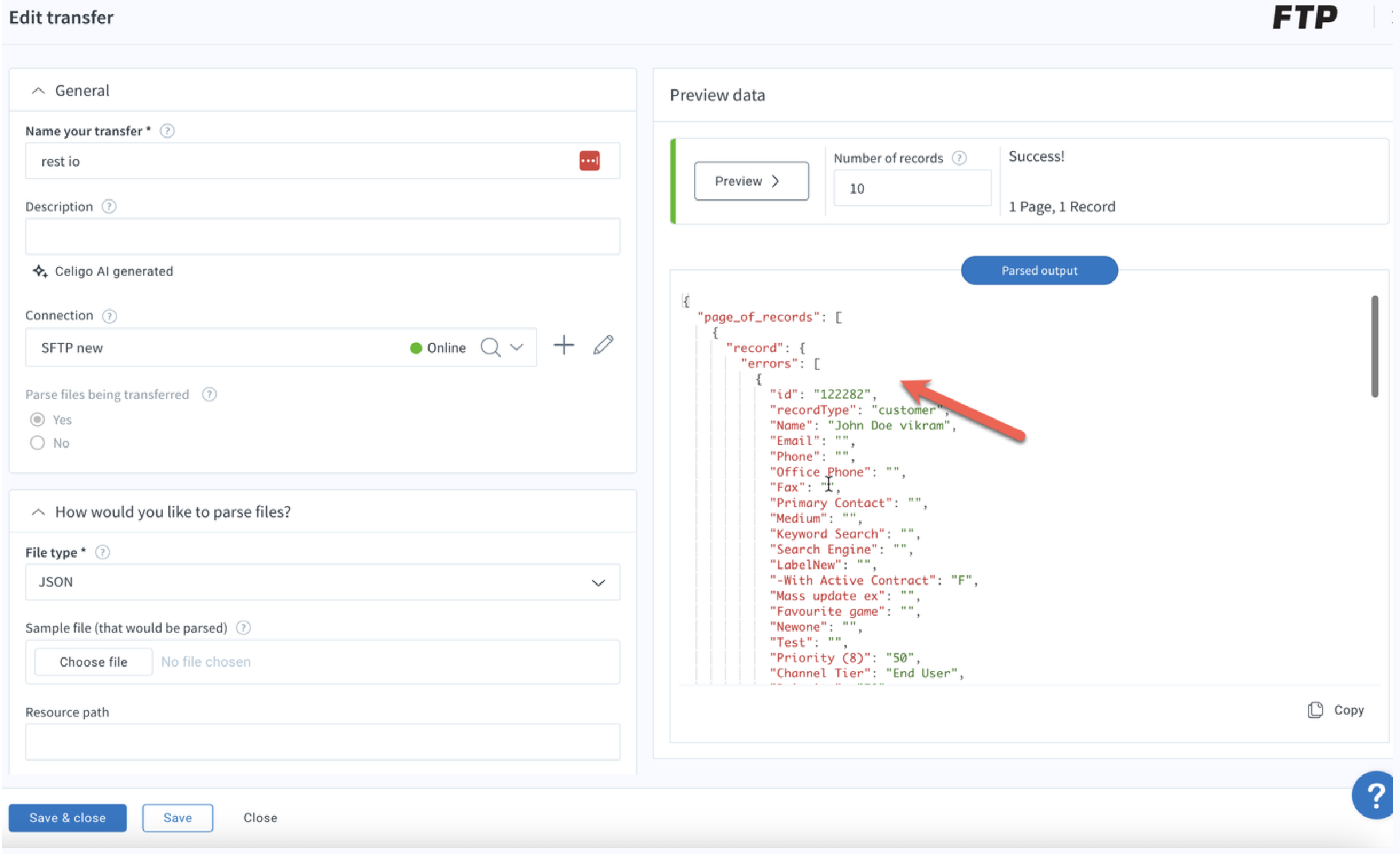Collapse the General section
The image size is (1400, 854).
click(38, 91)
